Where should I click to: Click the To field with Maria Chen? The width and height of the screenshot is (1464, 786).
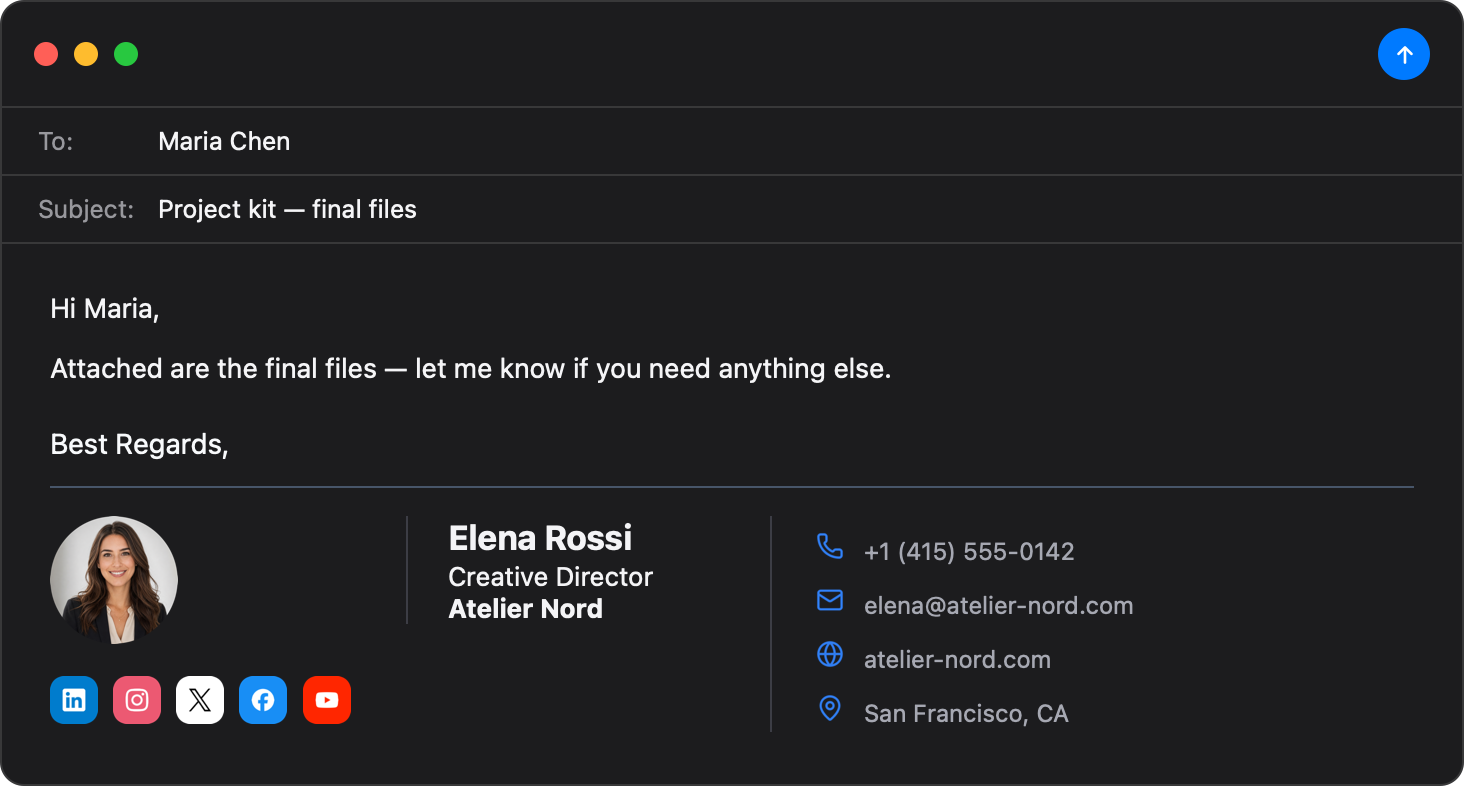(732, 141)
